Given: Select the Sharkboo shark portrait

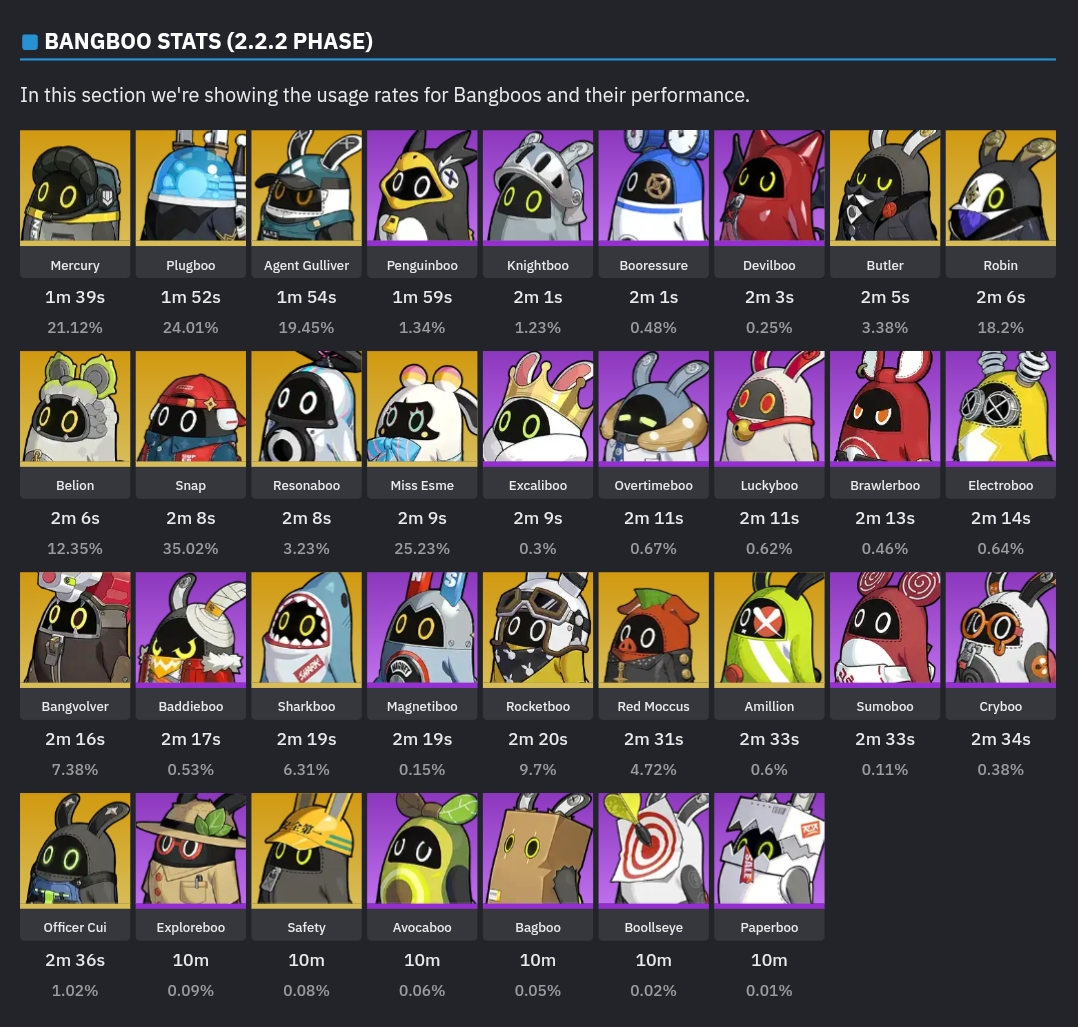Looking at the screenshot, I should pos(307,630).
